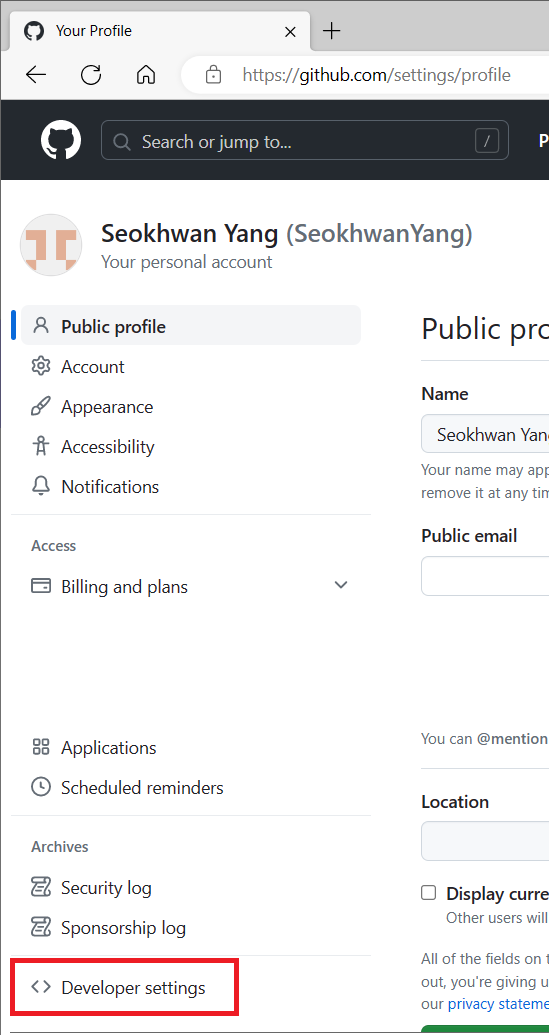The width and height of the screenshot is (549, 1035).
Task: Close the Your Profile browser tab
Action: click(290, 31)
